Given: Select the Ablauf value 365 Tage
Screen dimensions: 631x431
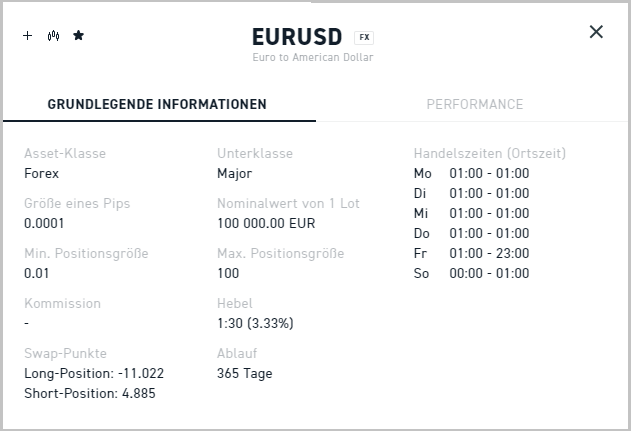Looking at the screenshot, I should pos(244,373).
